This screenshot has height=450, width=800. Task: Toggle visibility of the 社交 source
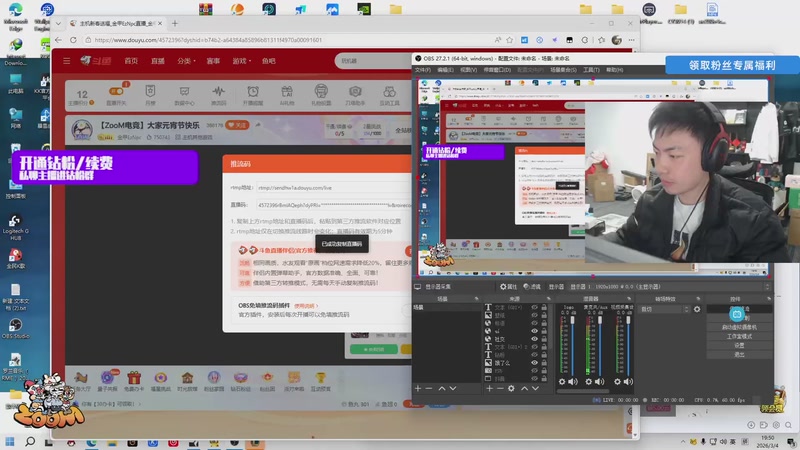(534, 339)
